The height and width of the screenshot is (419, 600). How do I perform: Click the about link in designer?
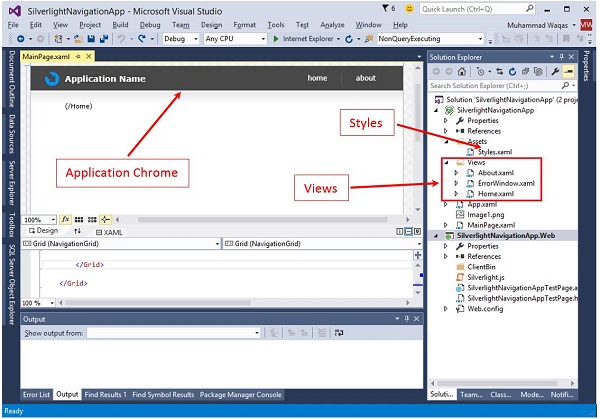365,78
